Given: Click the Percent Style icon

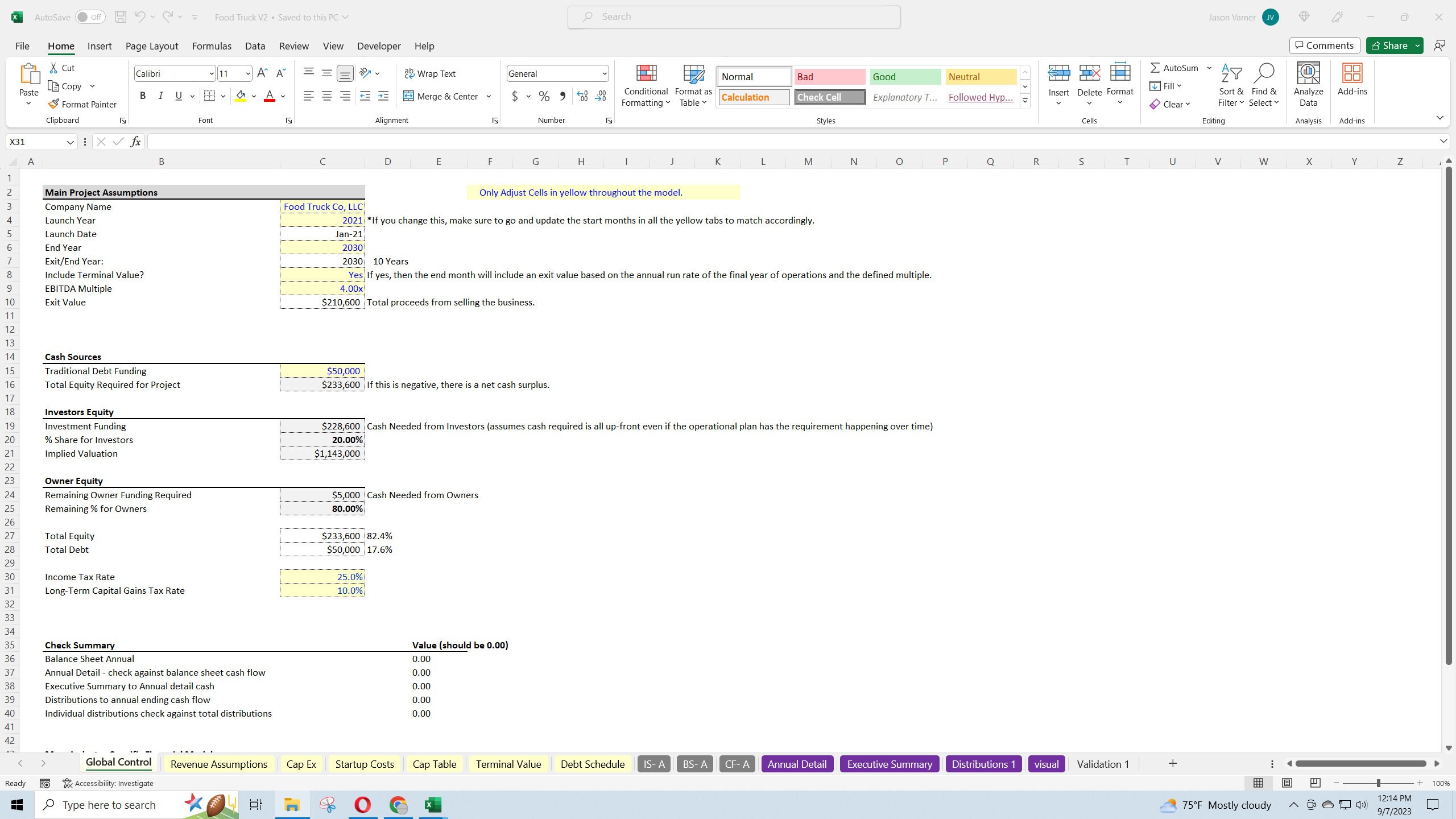Looking at the screenshot, I should click(x=544, y=96).
